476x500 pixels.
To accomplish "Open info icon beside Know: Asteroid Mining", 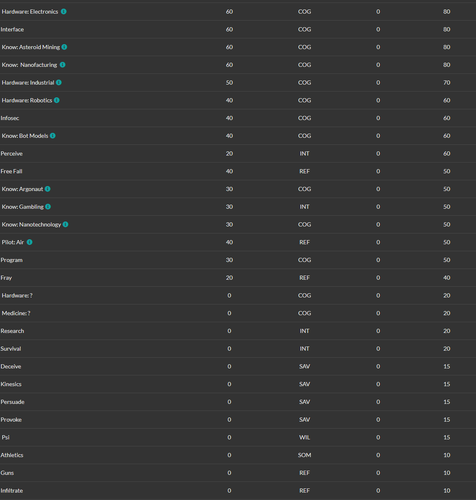I will click(64, 47).
